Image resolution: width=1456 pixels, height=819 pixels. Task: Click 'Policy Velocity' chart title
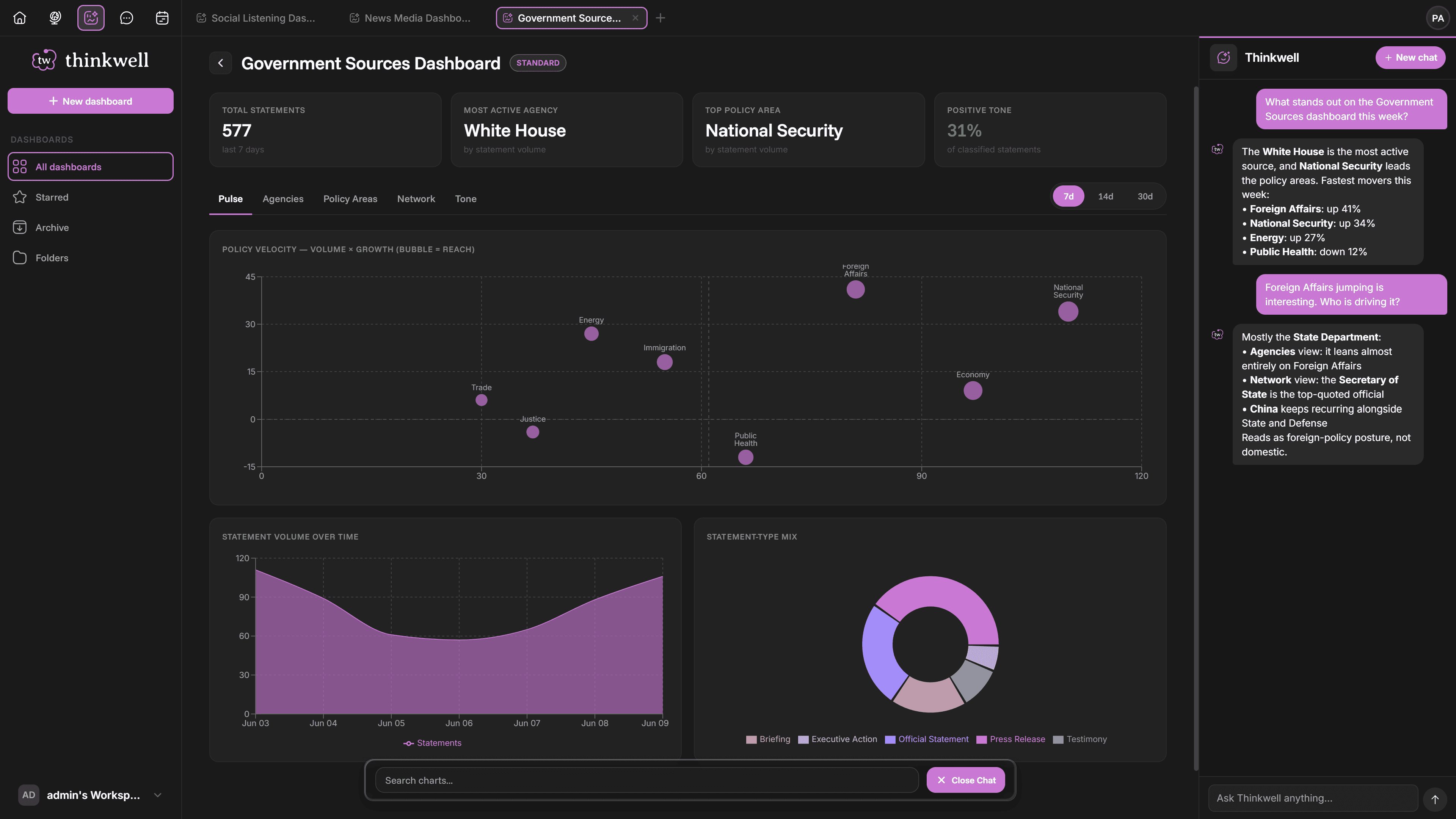(x=348, y=249)
